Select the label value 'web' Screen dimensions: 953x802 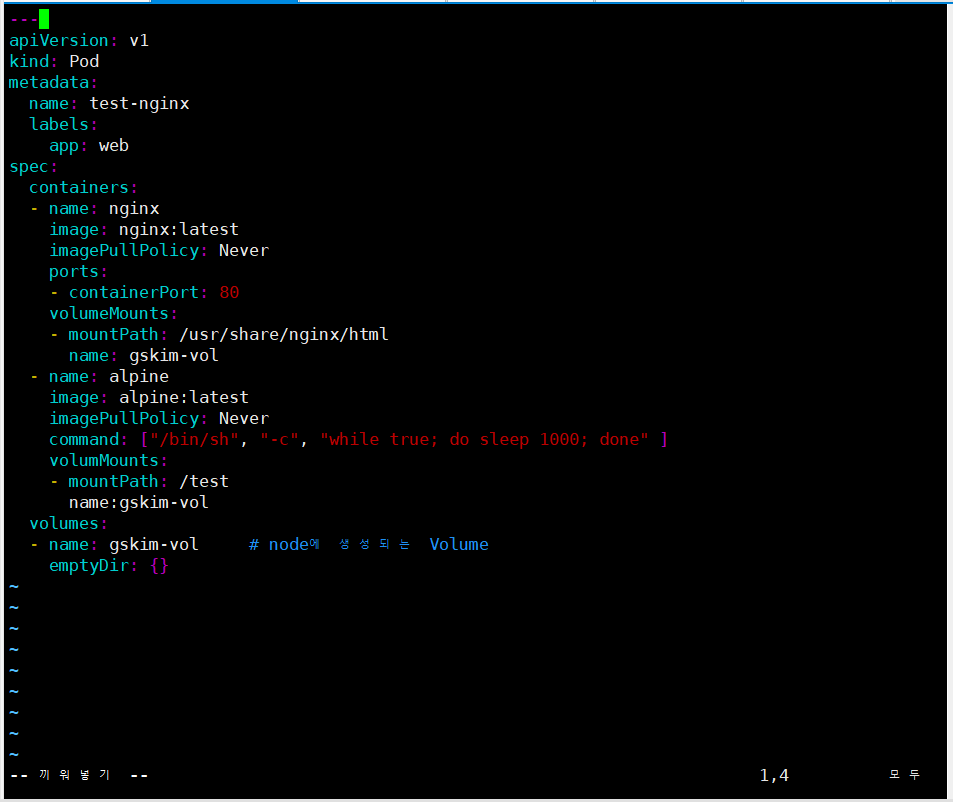(114, 146)
